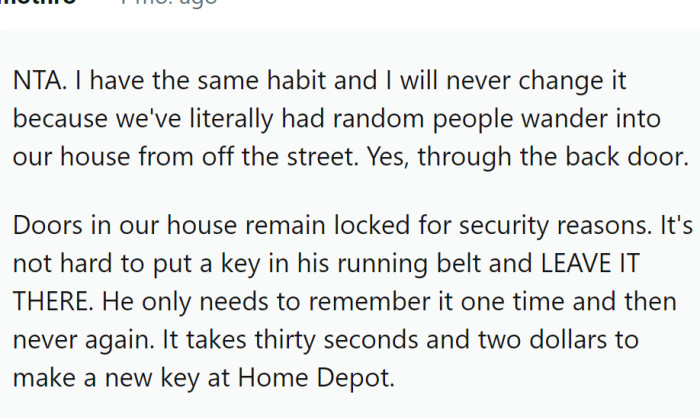Click the word 'NTA.' starting the comment
700x417 pixels.
(x=40, y=81)
